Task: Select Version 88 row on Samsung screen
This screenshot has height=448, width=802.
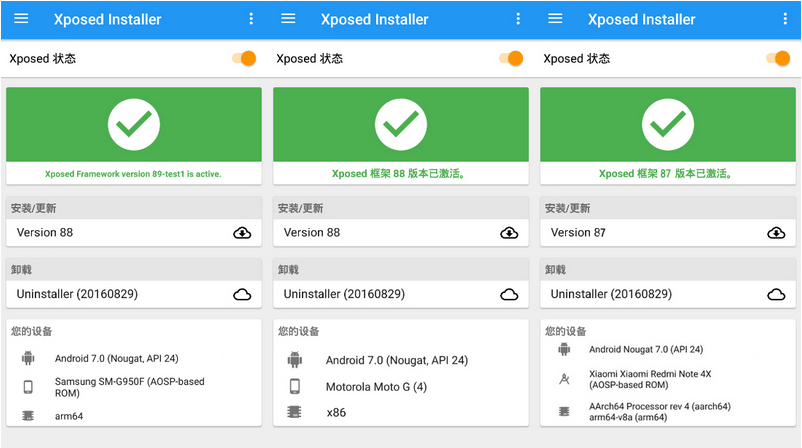Action: click(134, 233)
